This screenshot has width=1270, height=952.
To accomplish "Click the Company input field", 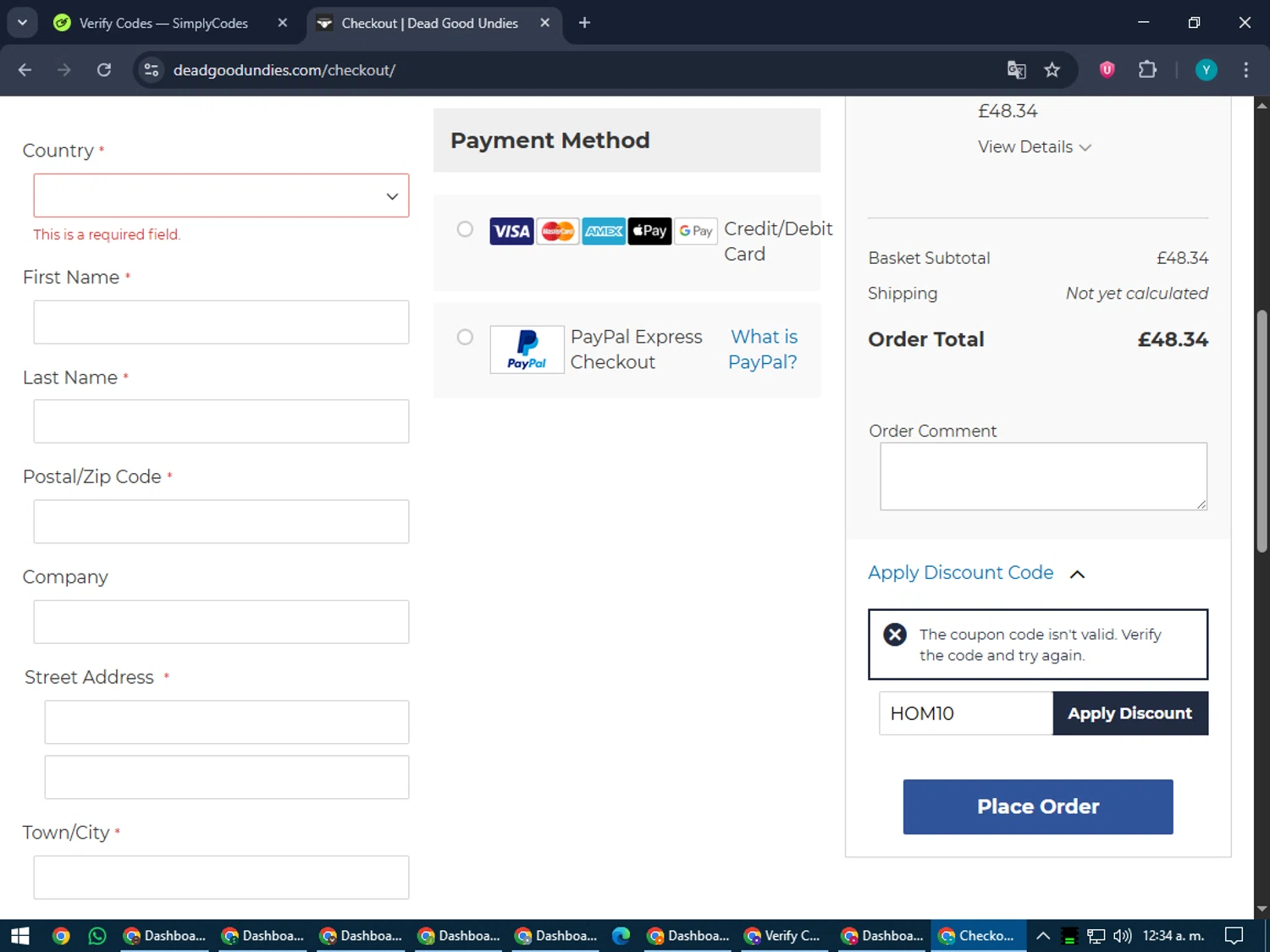I will pos(221,622).
